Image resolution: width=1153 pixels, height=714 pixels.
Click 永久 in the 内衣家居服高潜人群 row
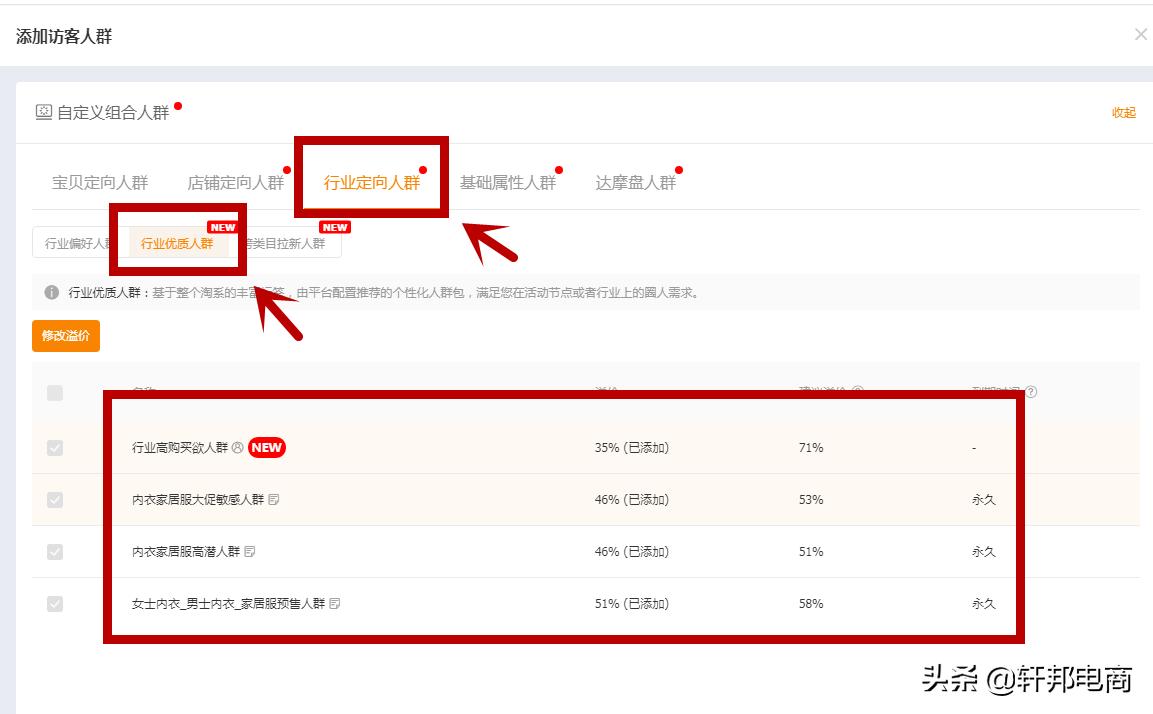[x=983, y=551]
